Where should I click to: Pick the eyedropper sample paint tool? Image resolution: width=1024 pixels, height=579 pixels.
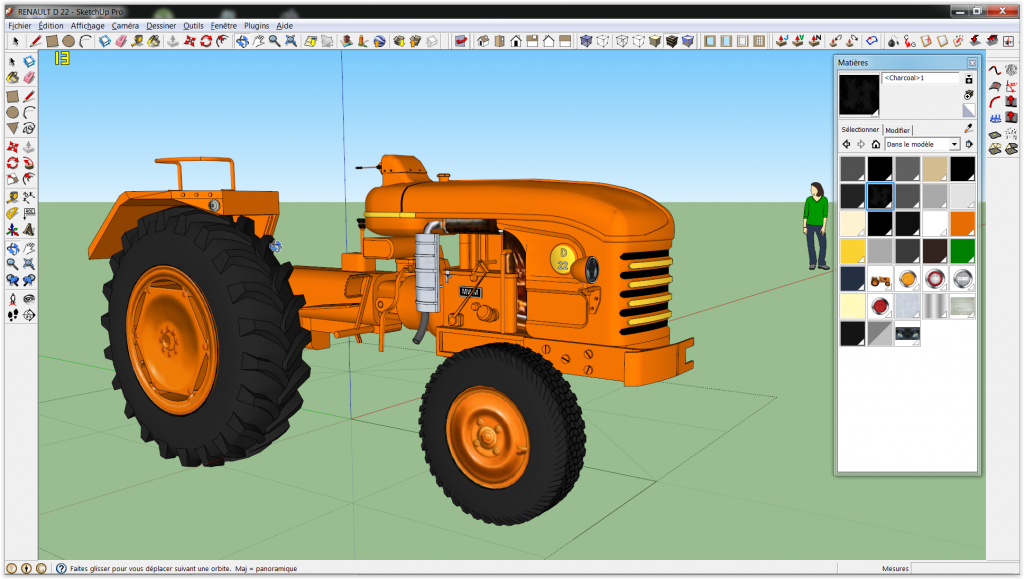968,129
